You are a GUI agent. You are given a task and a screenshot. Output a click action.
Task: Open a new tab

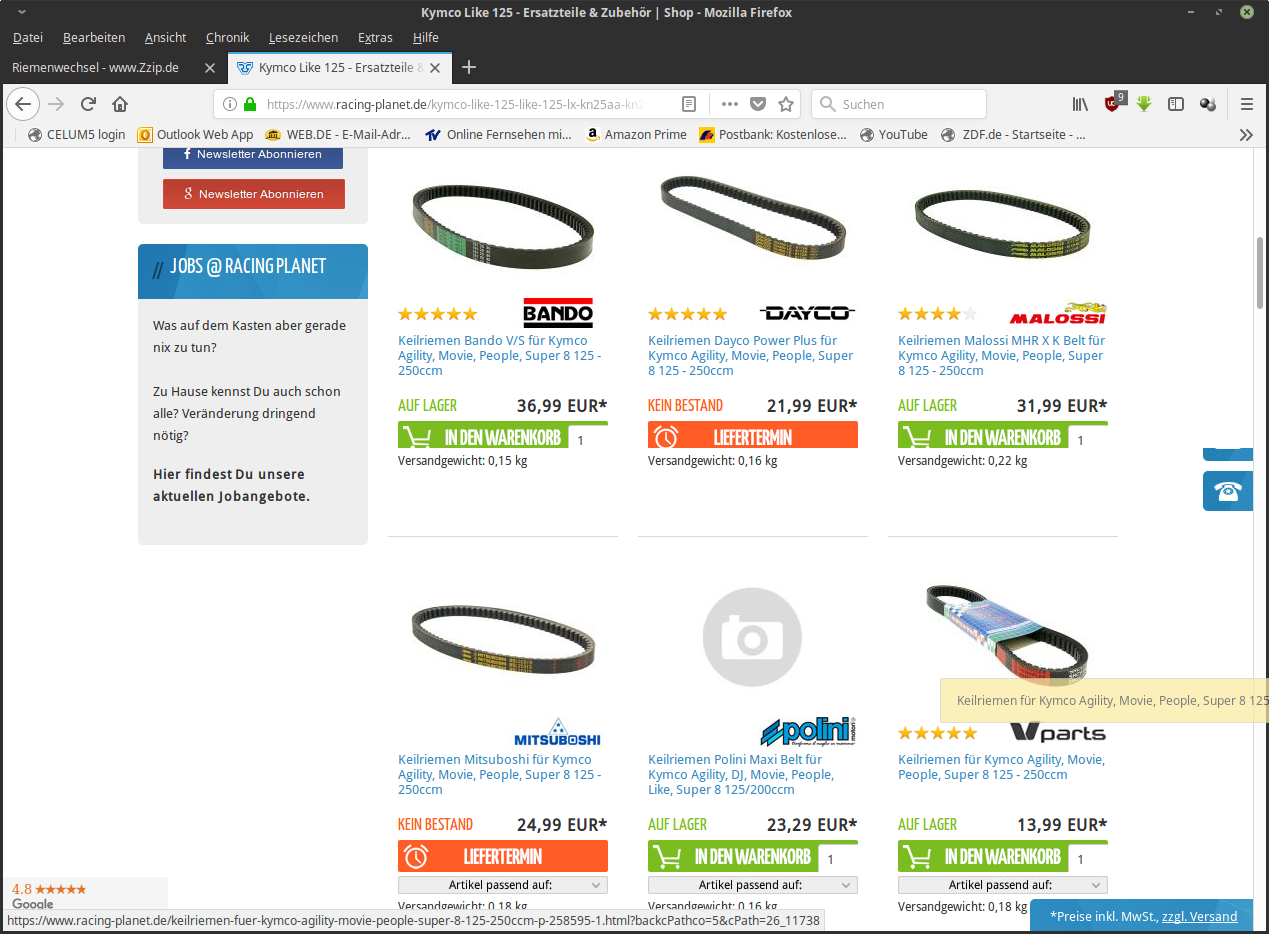tap(469, 68)
